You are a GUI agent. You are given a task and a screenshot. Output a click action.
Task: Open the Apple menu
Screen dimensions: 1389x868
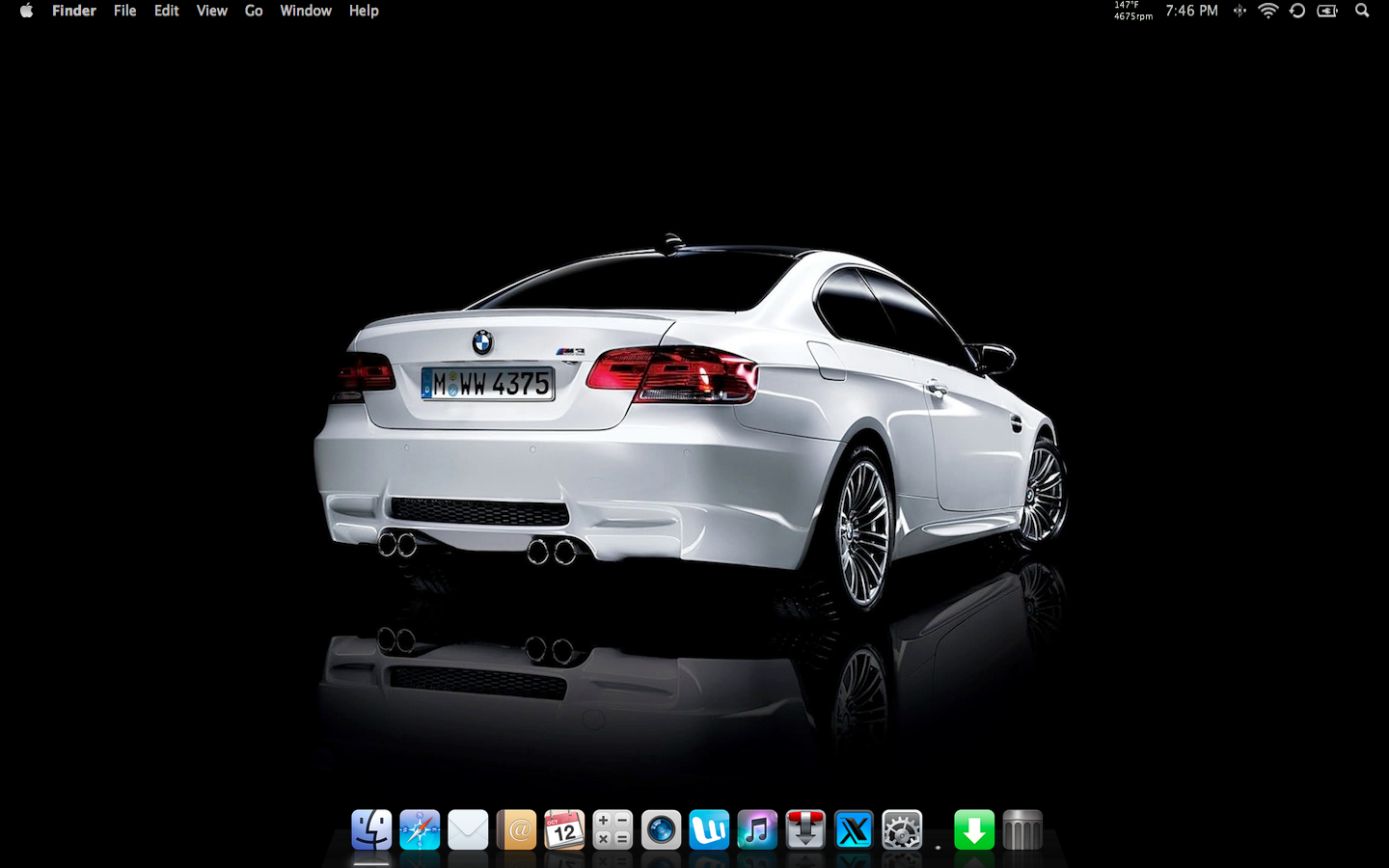(26, 11)
